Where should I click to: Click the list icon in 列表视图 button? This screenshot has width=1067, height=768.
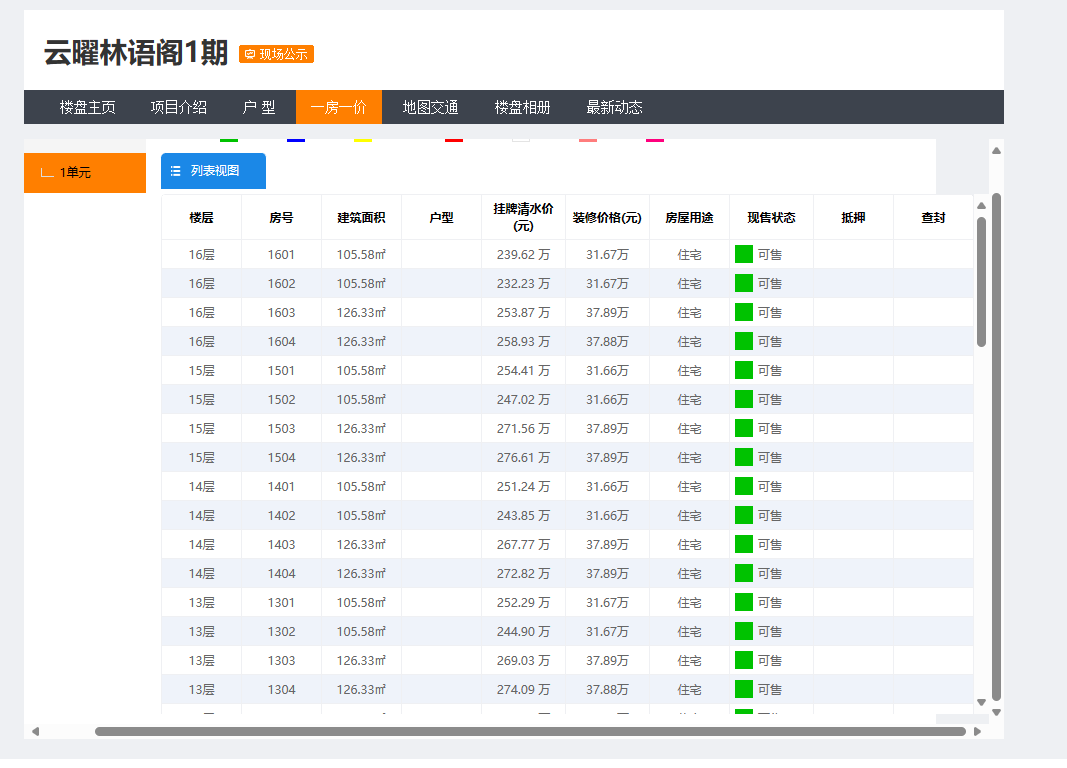(176, 171)
